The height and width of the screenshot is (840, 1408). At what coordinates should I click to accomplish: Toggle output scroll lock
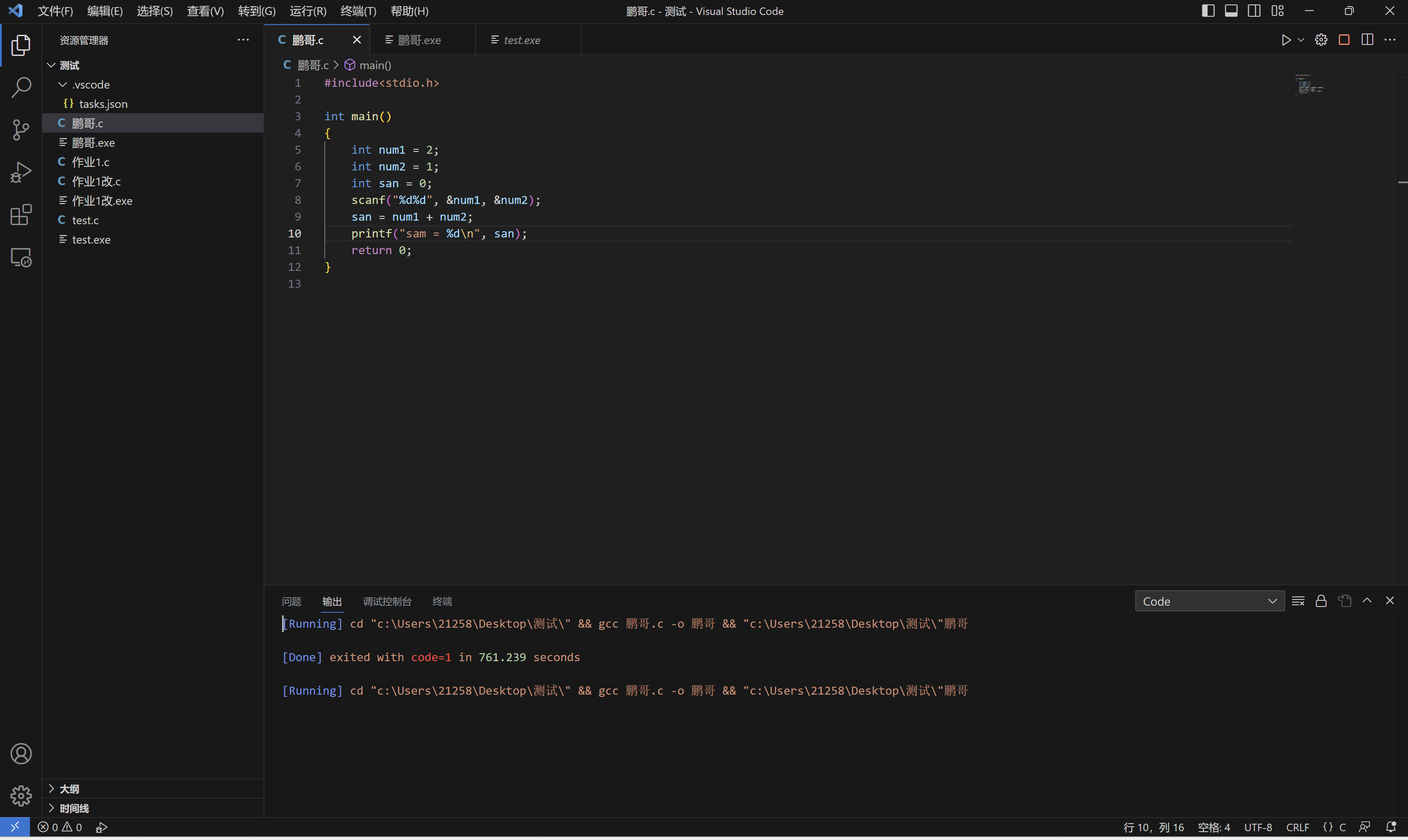1321,601
